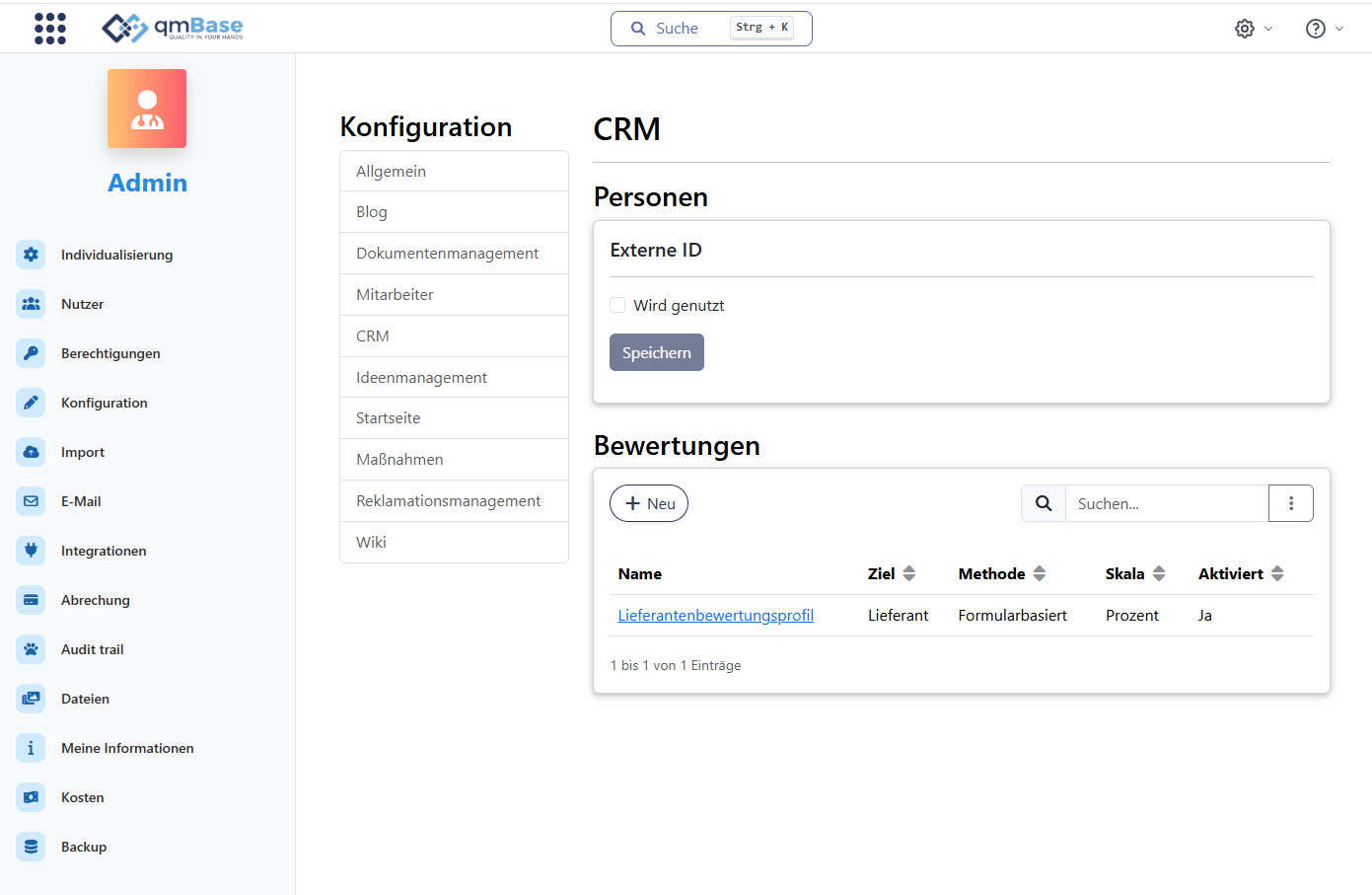The height and width of the screenshot is (895, 1372).
Task: Open Reklamationsmanagement configuration section
Action: click(x=454, y=501)
